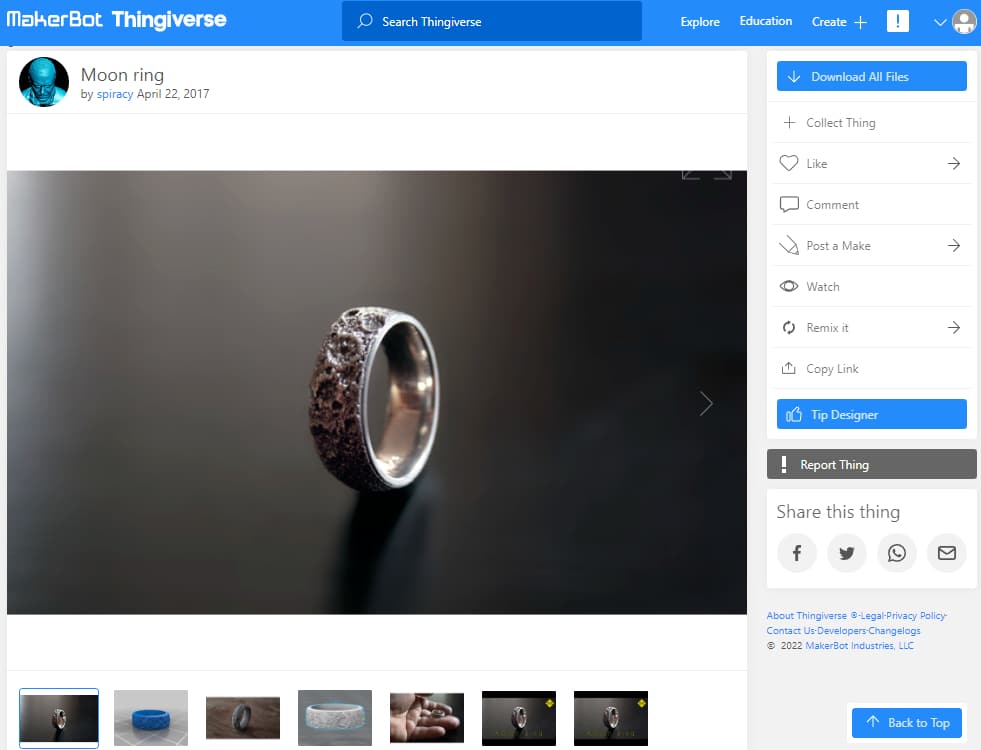This screenshot has height=750, width=981.
Task: Open the exclamation notifications icon in header
Action: (898, 21)
